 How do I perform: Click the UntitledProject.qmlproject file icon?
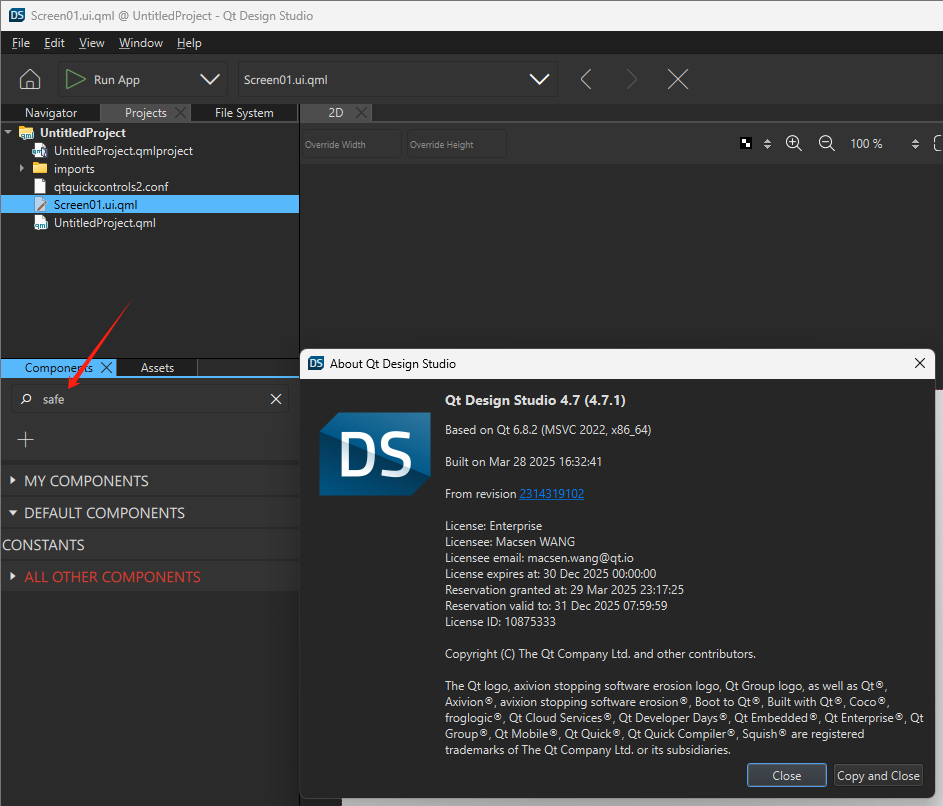pos(40,151)
